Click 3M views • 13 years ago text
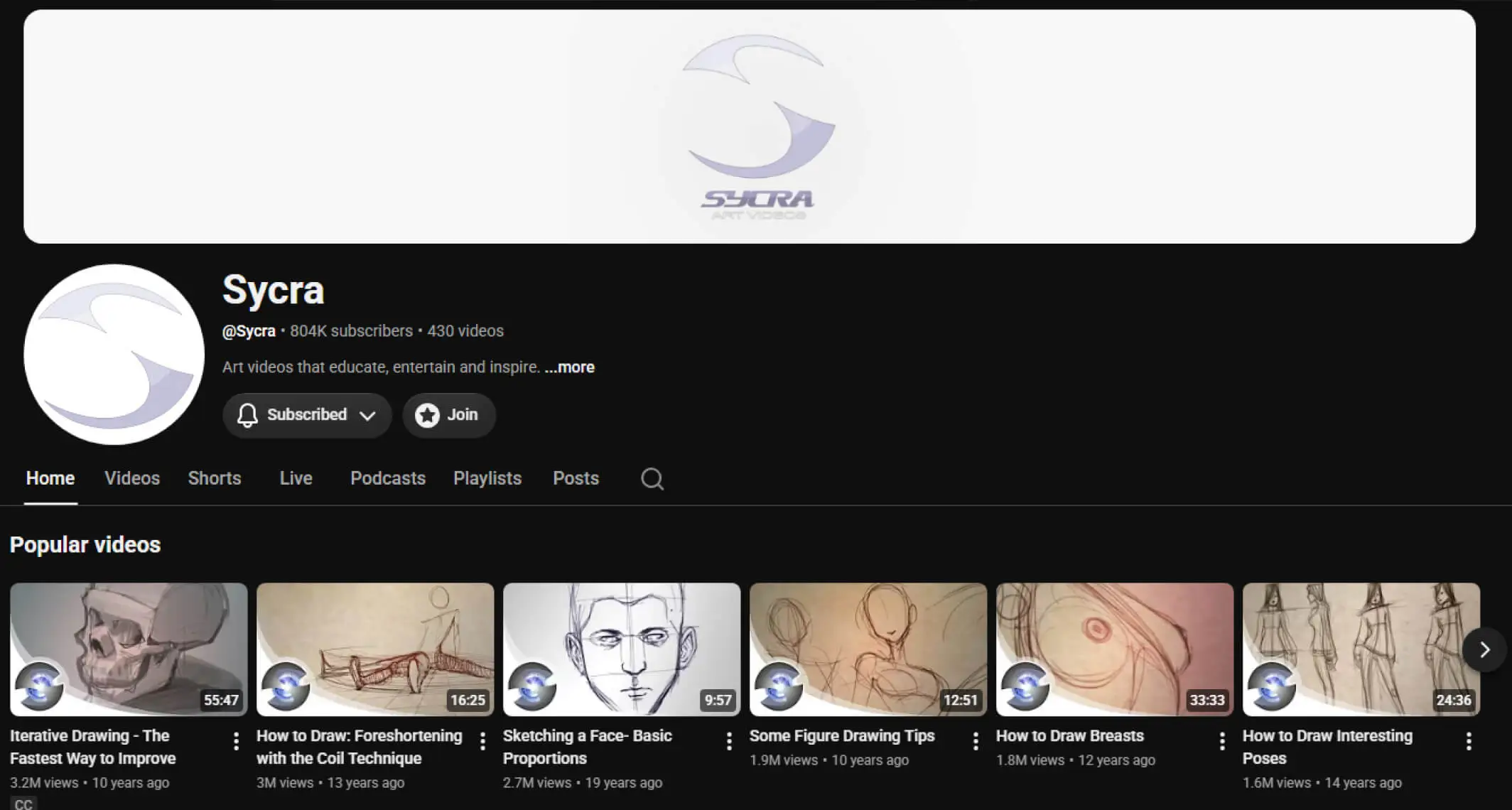Image resolution: width=1512 pixels, height=810 pixels. [330, 782]
